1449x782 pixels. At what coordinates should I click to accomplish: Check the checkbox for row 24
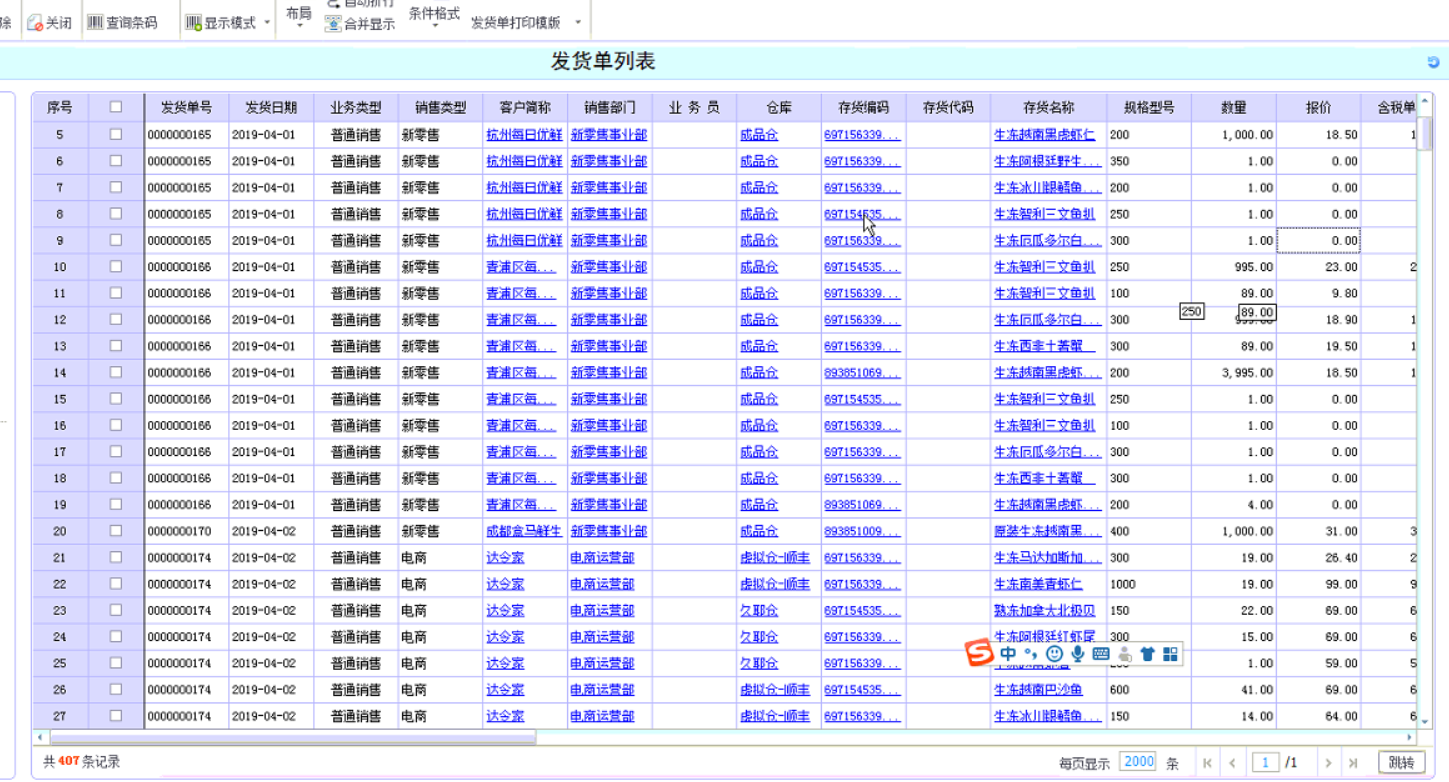click(116, 636)
